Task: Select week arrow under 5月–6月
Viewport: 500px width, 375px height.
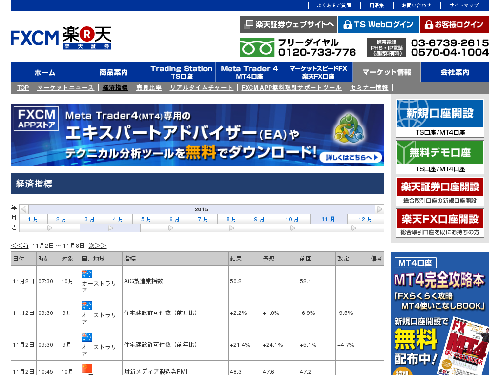Action: pyautogui.click(x=171, y=228)
